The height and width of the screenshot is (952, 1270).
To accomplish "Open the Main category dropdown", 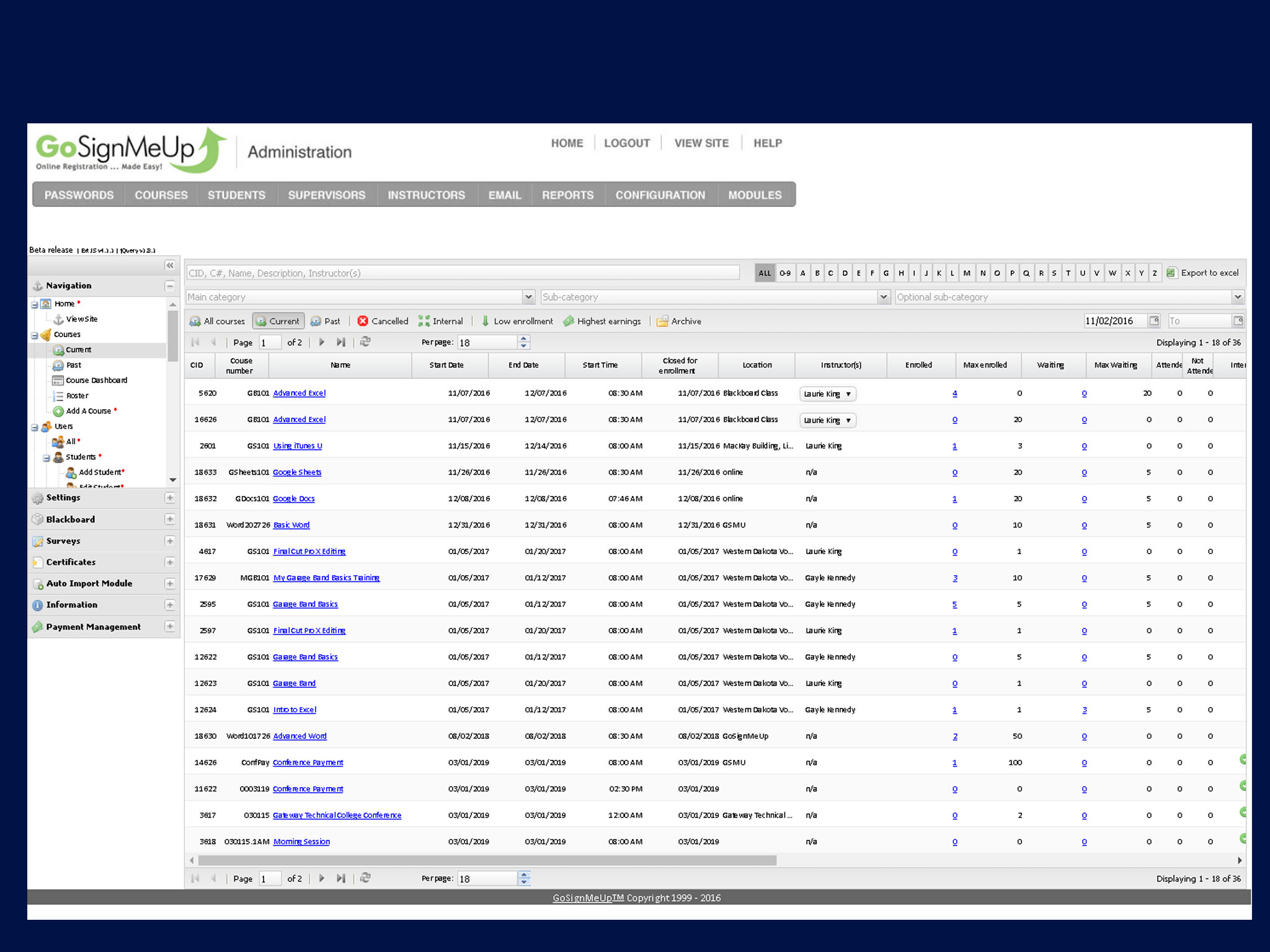I will (528, 297).
